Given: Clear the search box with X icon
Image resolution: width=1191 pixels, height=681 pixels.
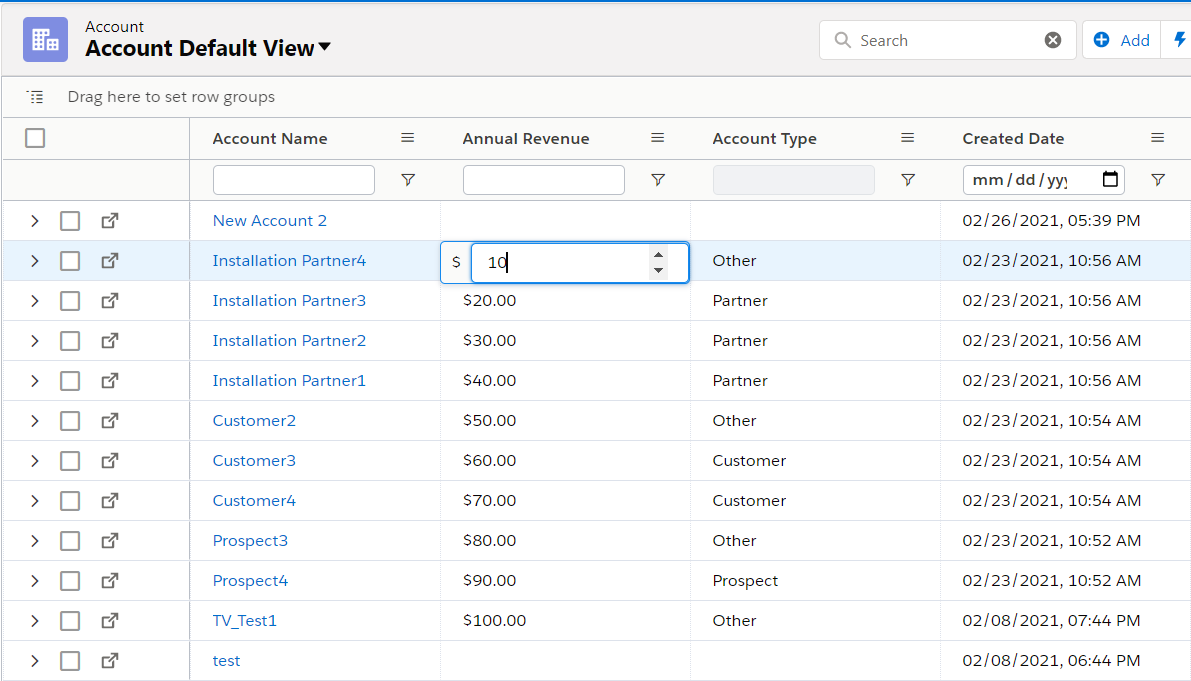Looking at the screenshot, I should 1053,40.
